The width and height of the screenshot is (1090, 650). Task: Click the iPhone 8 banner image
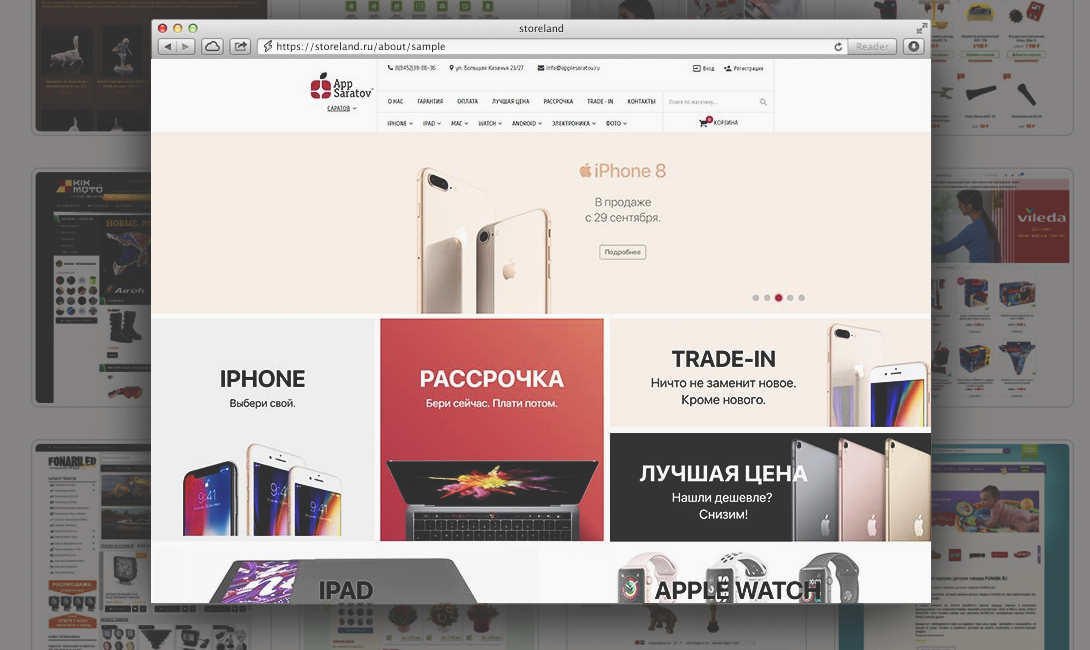coord(541,223)
